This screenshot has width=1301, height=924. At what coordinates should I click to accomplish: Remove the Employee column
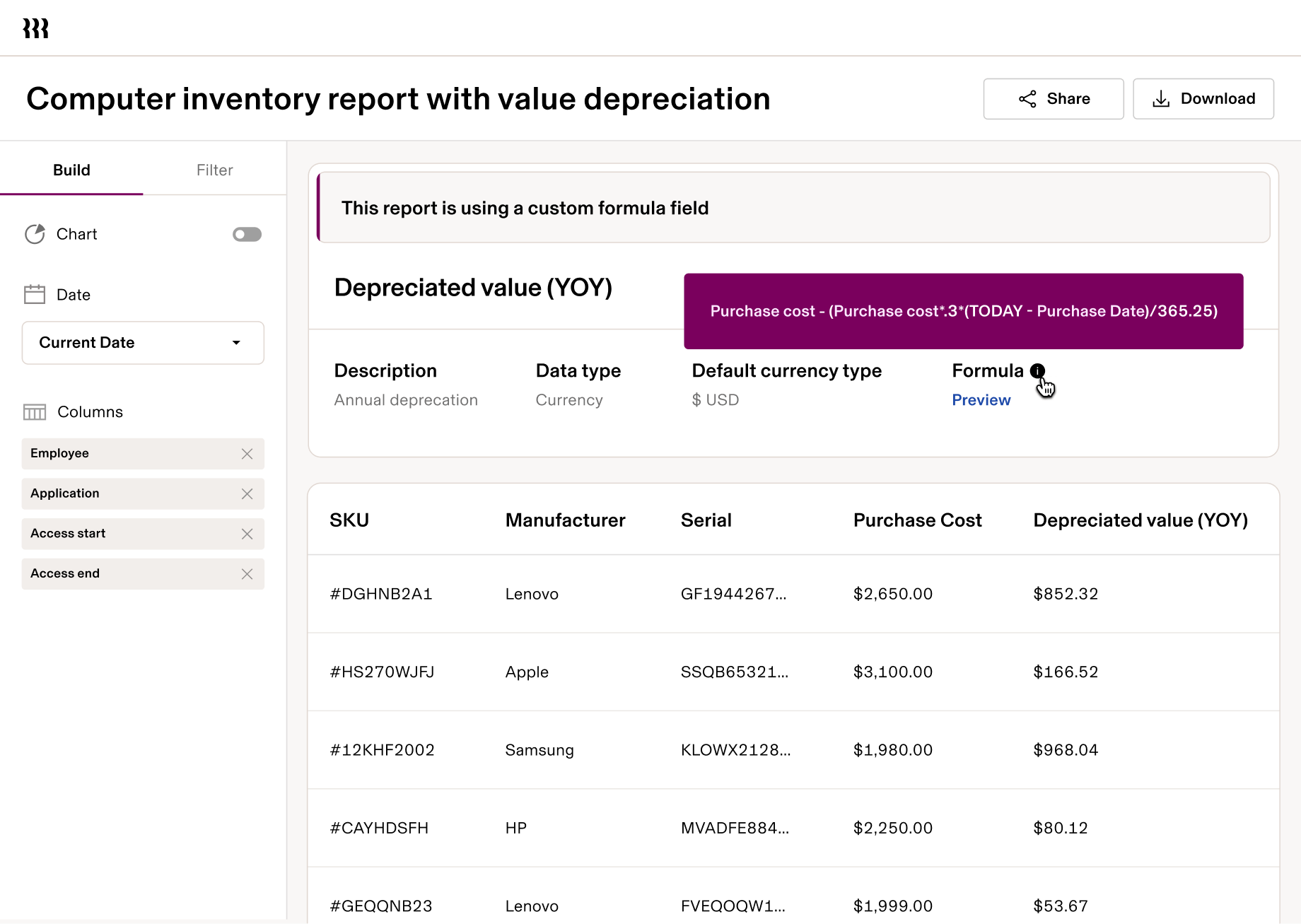[x=247, y=453]
